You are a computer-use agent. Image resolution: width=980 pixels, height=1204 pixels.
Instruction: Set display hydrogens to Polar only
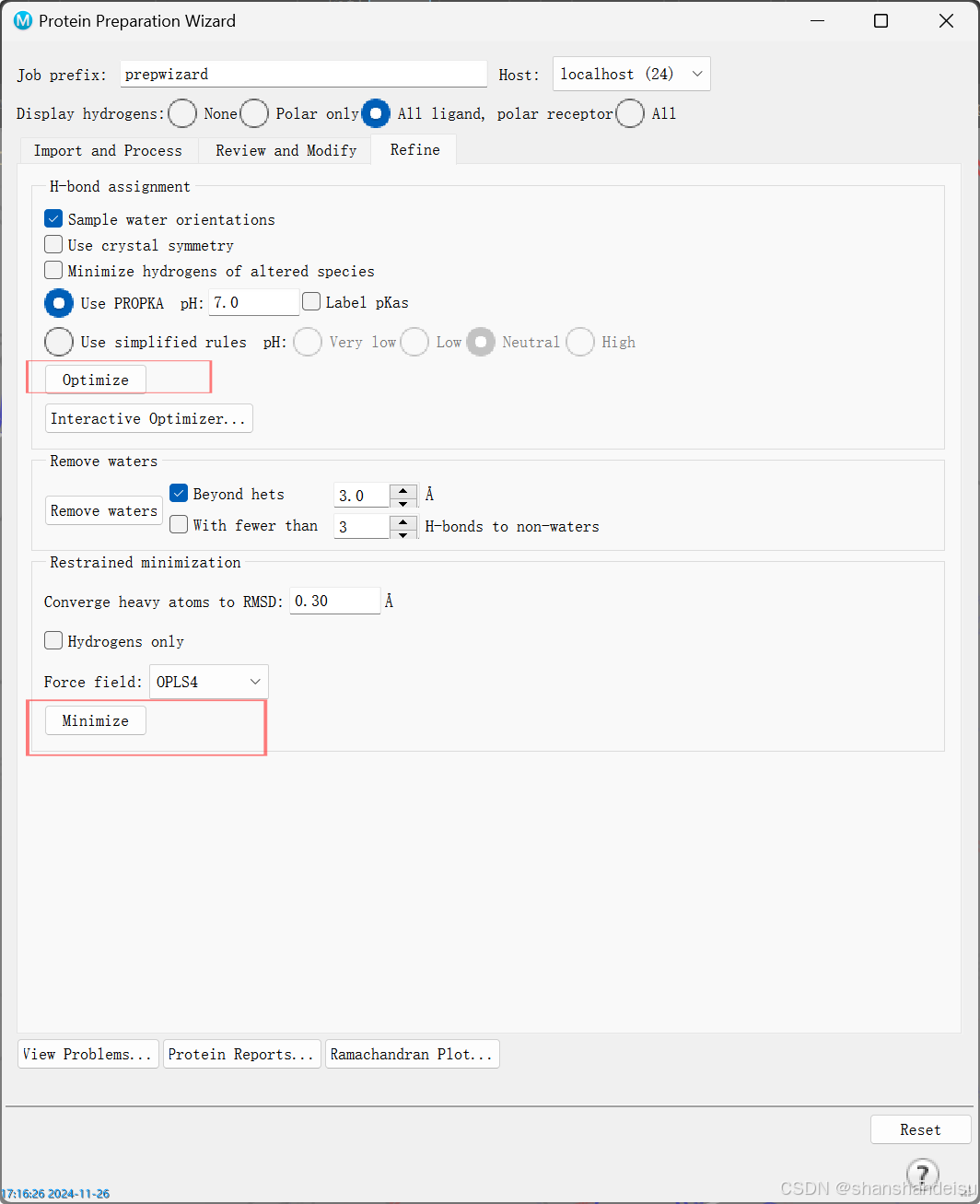(x=254, y=113)
